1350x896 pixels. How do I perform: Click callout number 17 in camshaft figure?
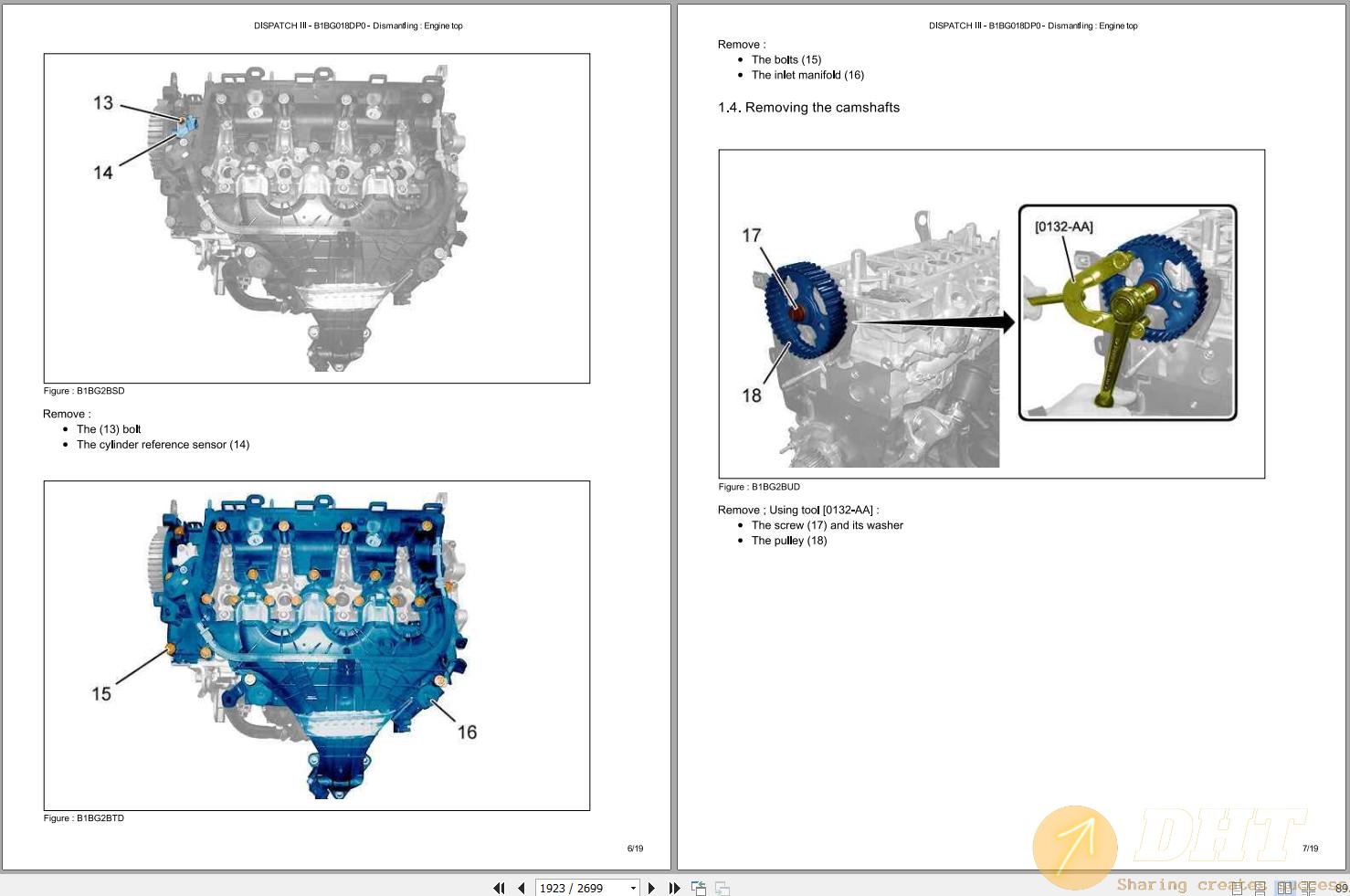coord(752,236)
